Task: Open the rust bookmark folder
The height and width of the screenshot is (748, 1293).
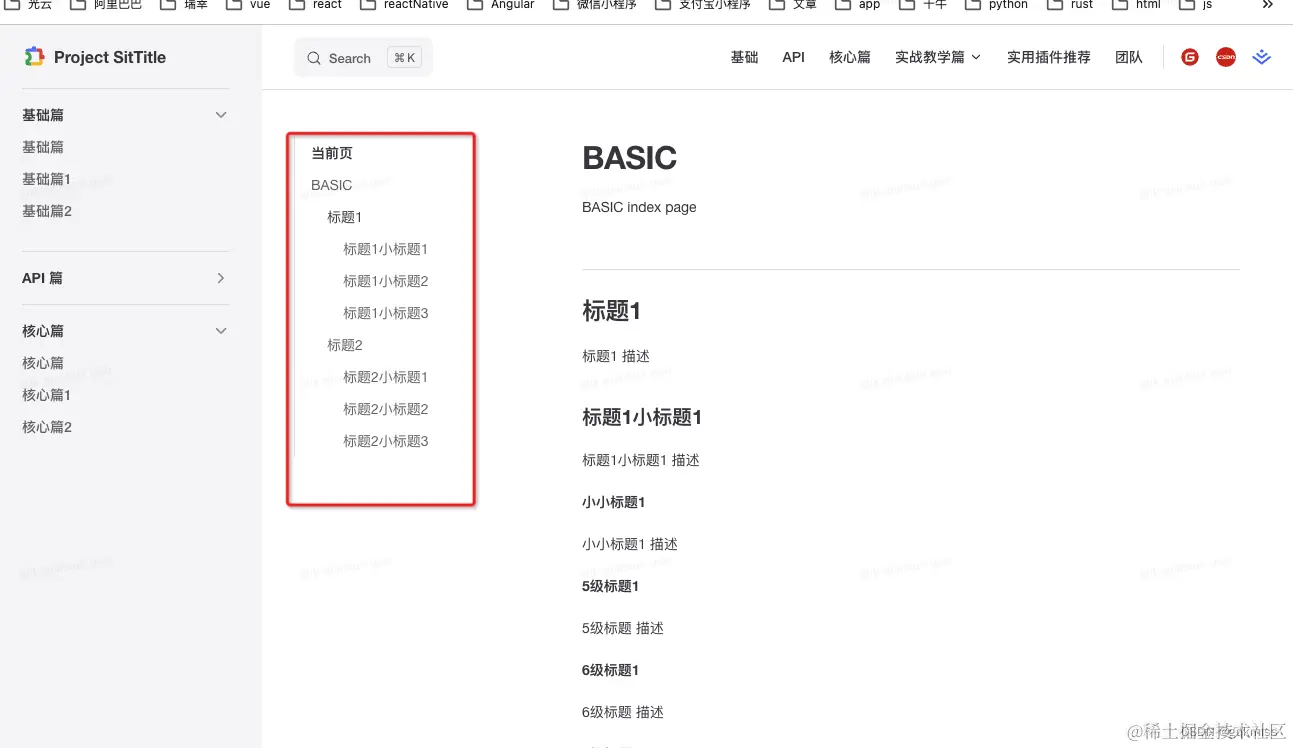Action: (1070, 4)
